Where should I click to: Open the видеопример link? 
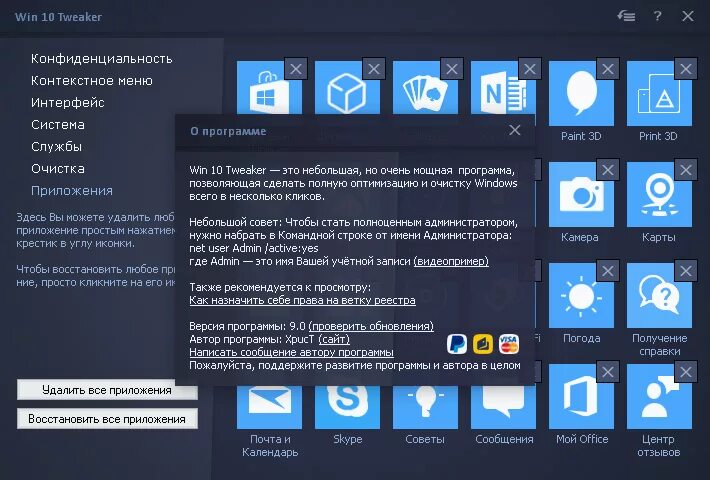(x=451, y=261)
